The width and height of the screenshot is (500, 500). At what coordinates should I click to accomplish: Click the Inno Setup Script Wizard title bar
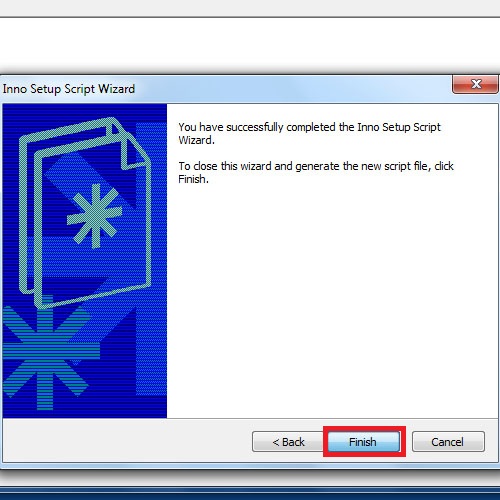[x=227, y=89]
